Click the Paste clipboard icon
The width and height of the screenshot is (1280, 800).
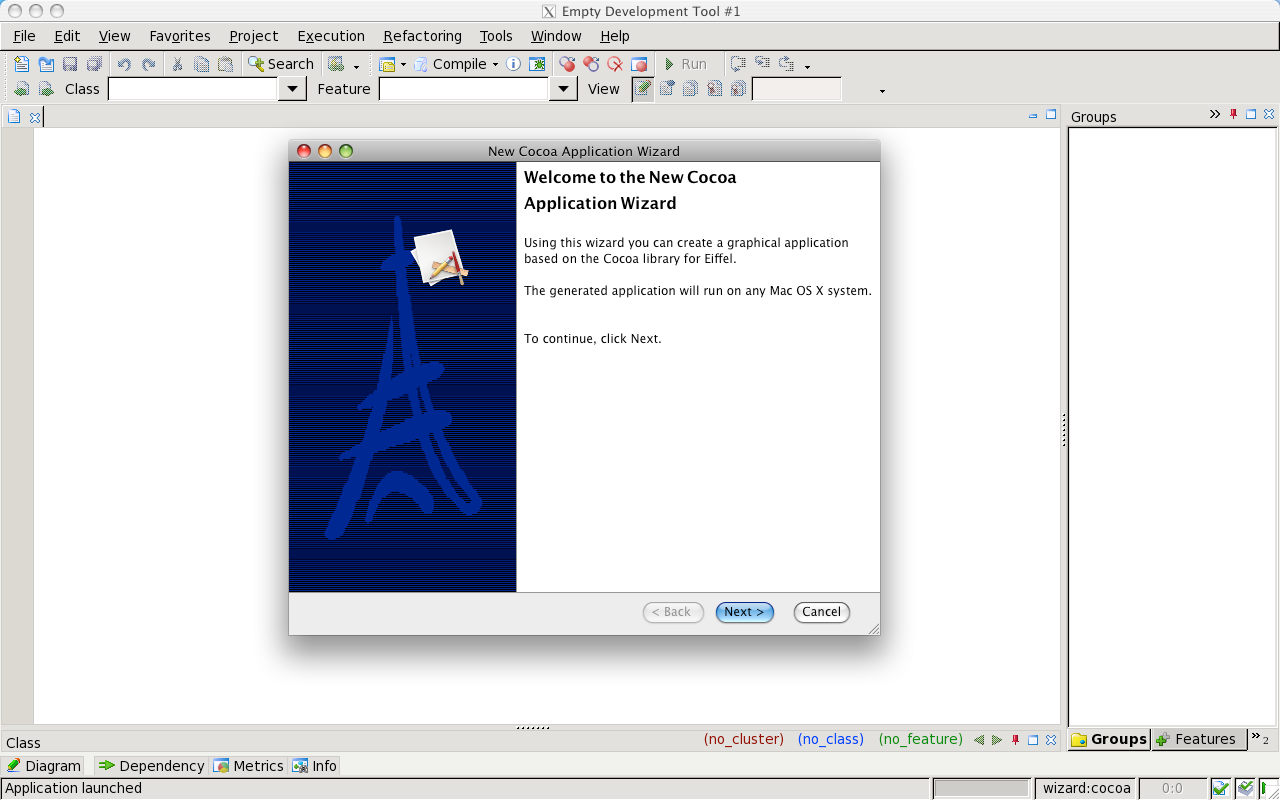(x=226, y=64)
